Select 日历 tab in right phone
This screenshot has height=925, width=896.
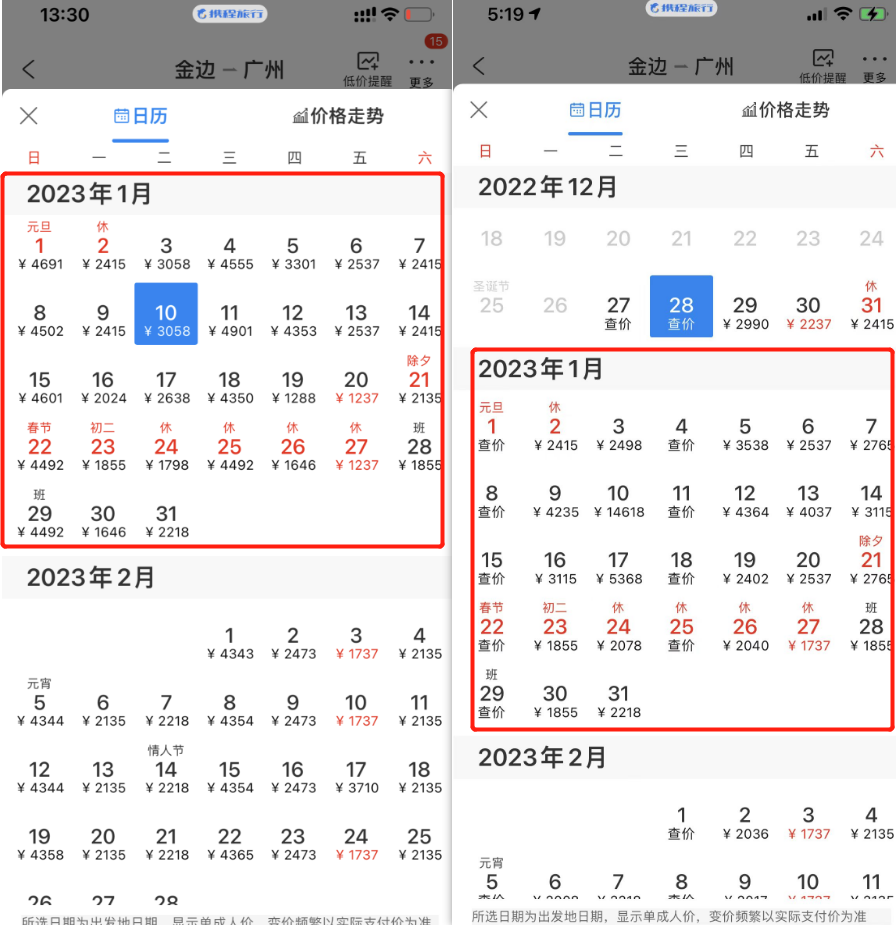(x=595, y=110)
